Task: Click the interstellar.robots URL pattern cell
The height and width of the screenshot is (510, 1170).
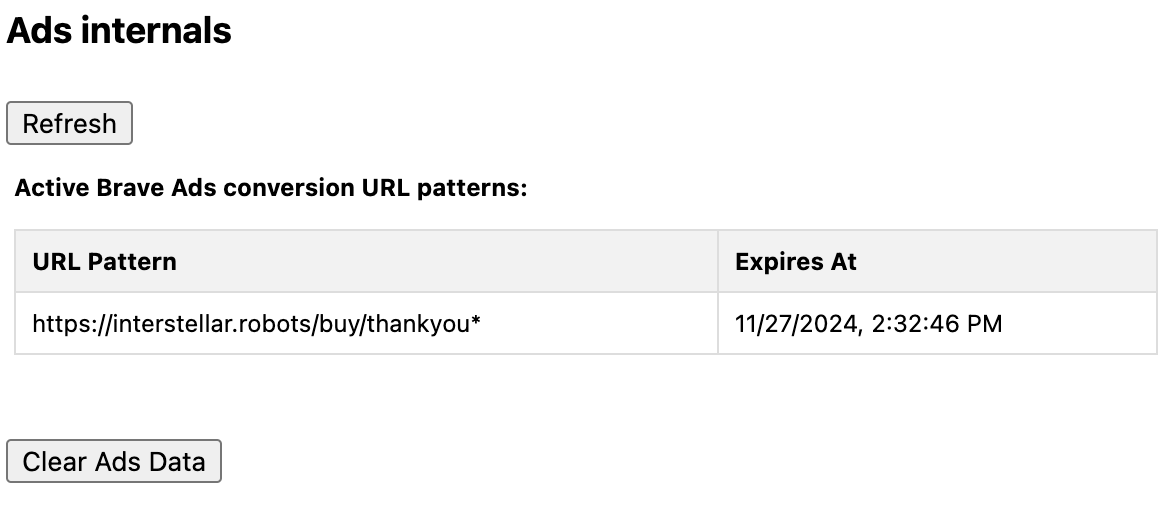Action: coord(257,324)
